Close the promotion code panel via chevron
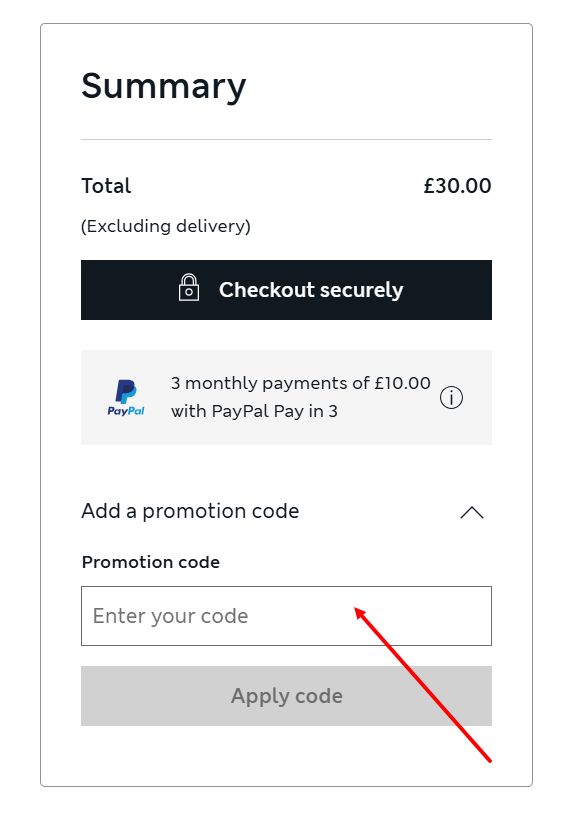The height and width of the screenshot is (815, 576). click(x=471, y=512)
